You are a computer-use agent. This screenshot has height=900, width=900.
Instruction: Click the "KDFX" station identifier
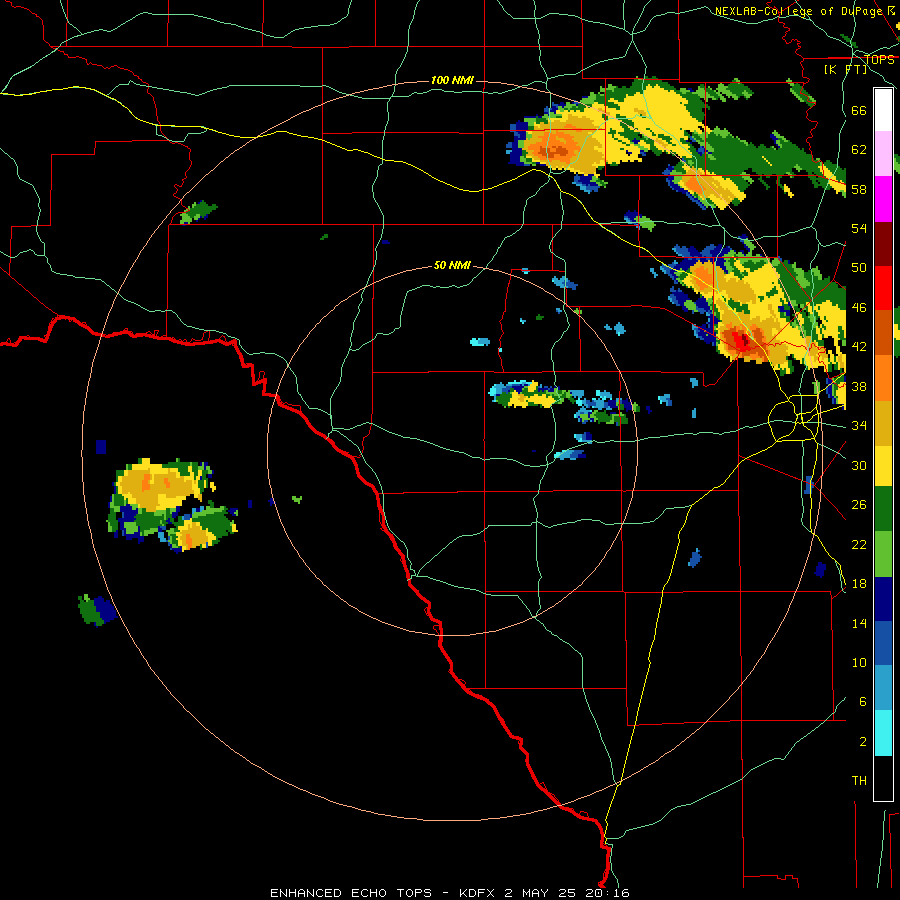tap(479, 893)
